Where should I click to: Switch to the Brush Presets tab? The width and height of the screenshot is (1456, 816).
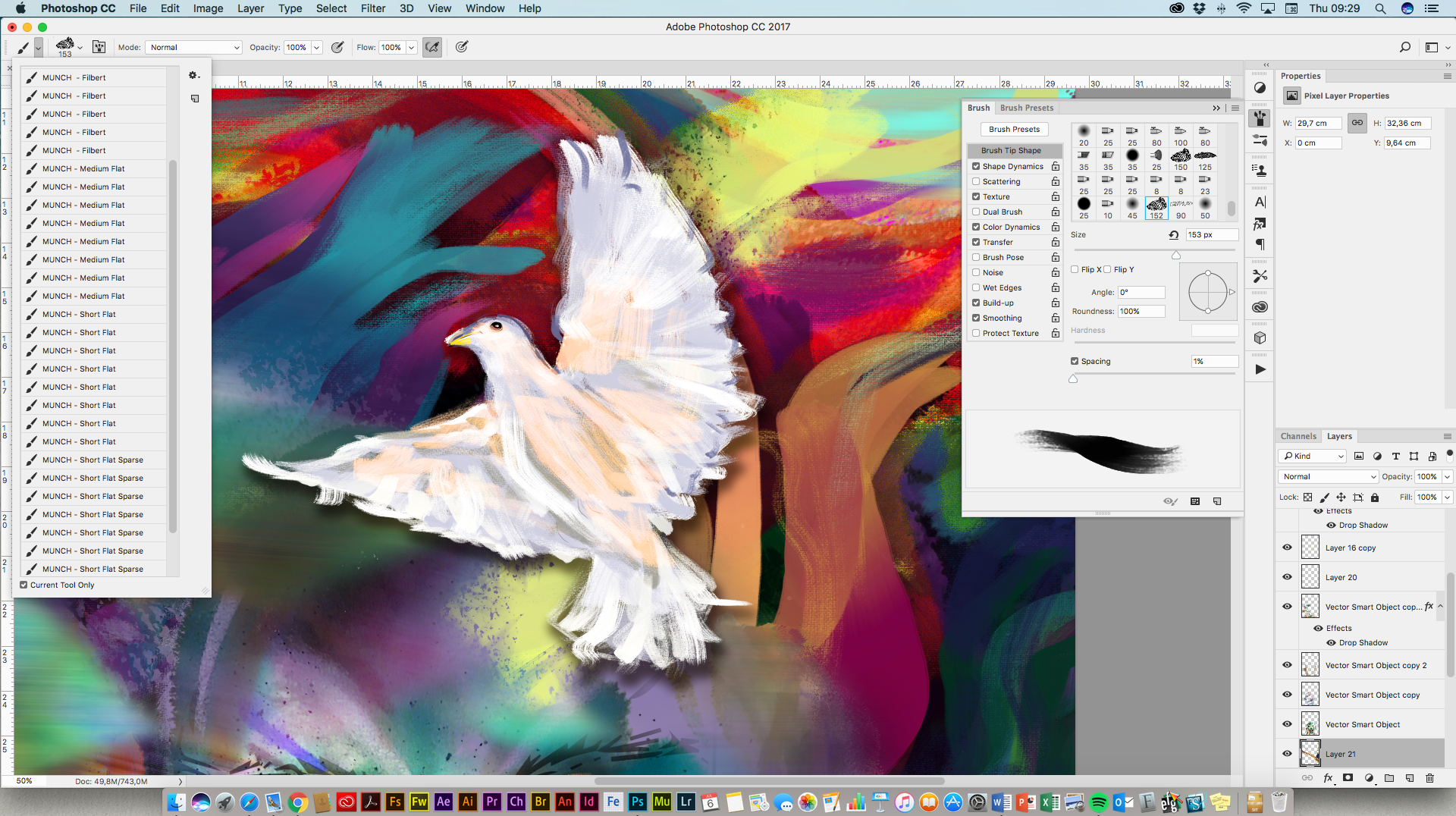tap(1027, 108)
